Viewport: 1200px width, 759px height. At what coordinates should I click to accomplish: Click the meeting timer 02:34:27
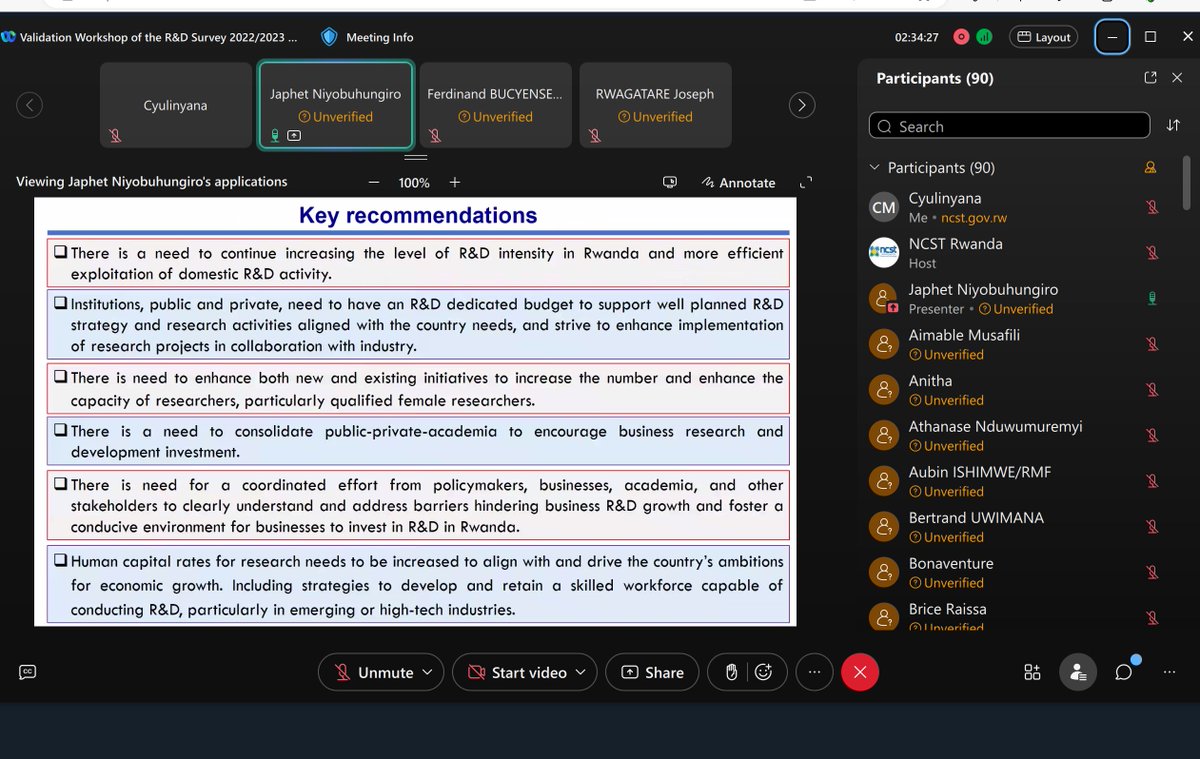pyautogui.click(x=916, y=37)
